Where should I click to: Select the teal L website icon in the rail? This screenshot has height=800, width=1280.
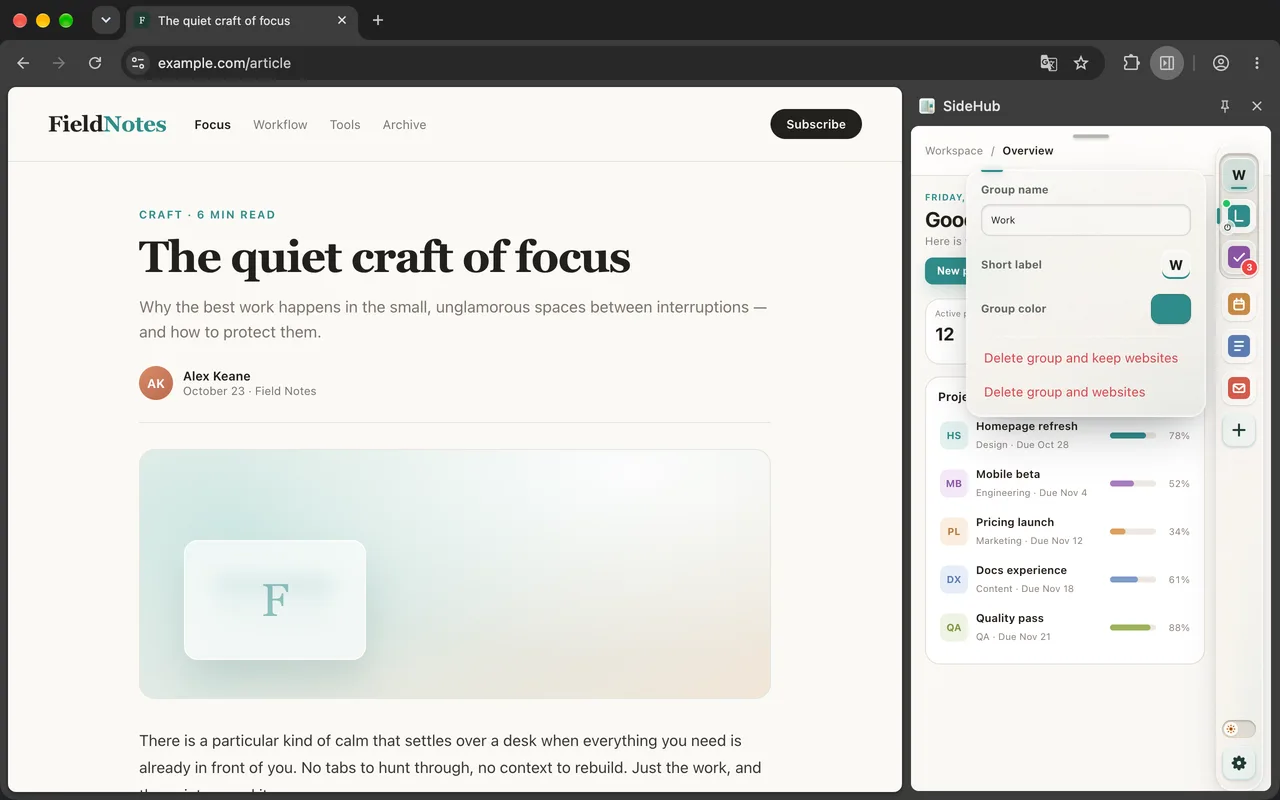coord(1239,216)
